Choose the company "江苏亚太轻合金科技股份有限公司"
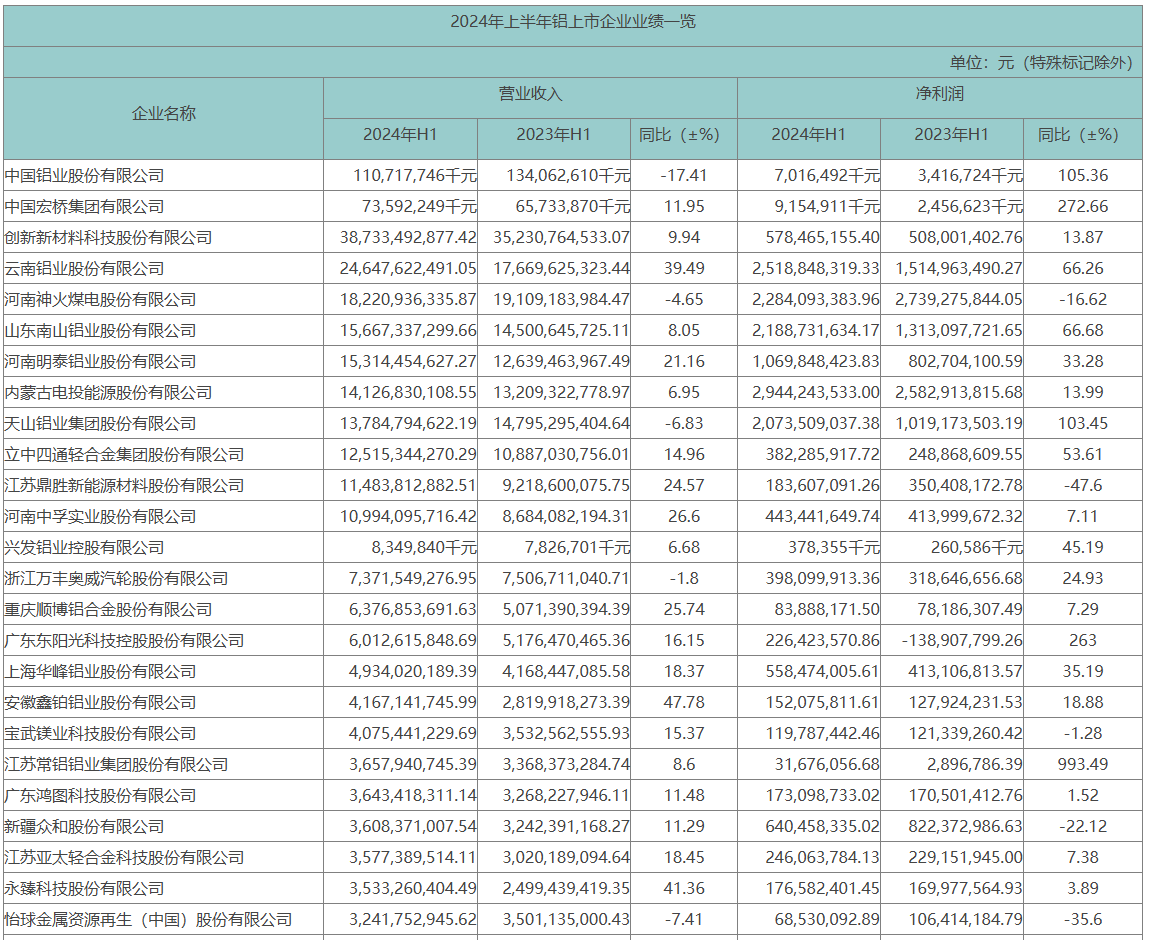The image size is (1150, 940). click(124, 858)
